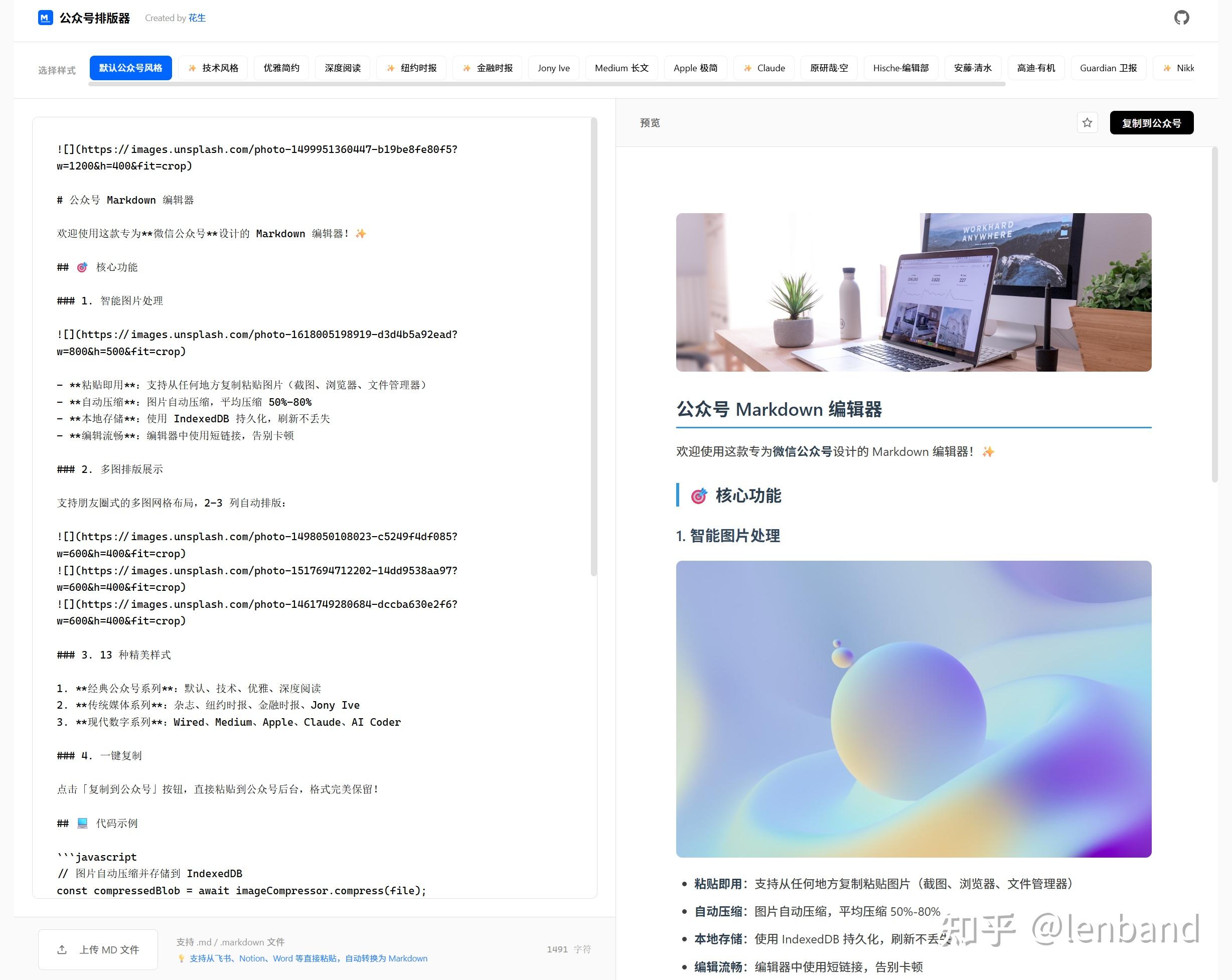1232x980 pixels.
Task: Click the upload arrow icon
Action: [62, 950]
